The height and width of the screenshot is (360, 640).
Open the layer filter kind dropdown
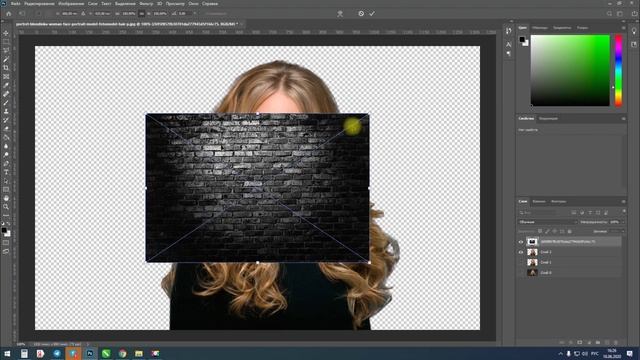[x=537, y=213]
